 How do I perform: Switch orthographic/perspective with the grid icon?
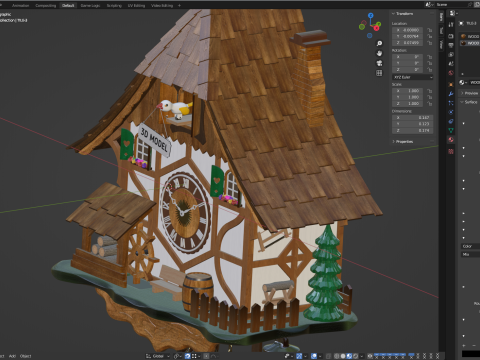click(379, 73)
